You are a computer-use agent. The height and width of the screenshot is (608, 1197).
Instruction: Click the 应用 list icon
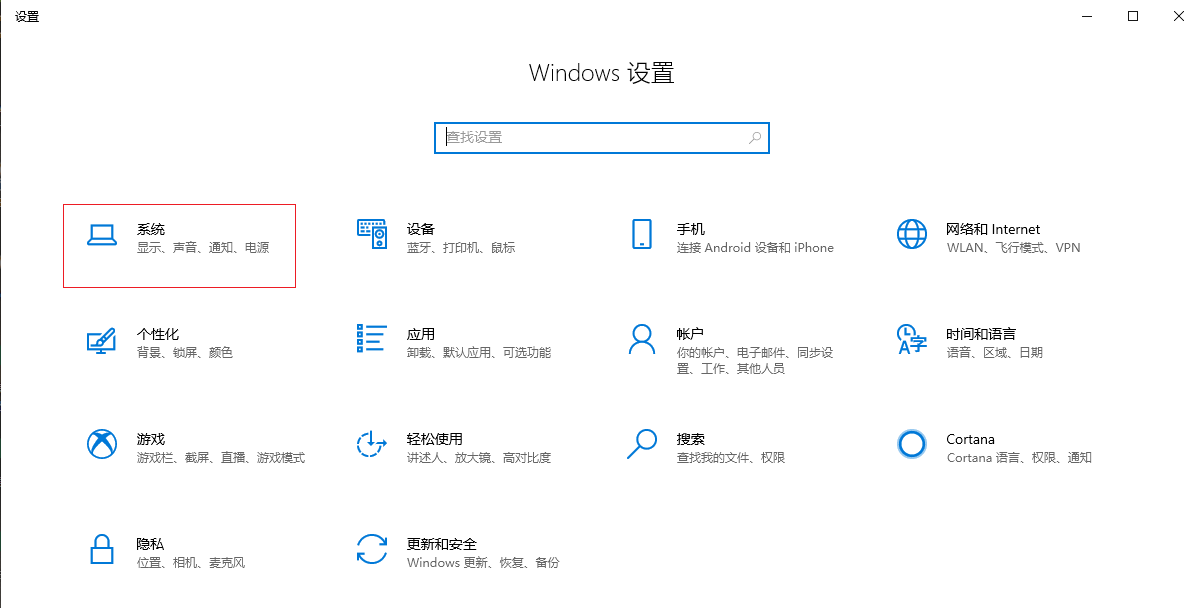[x=372, y=339]
